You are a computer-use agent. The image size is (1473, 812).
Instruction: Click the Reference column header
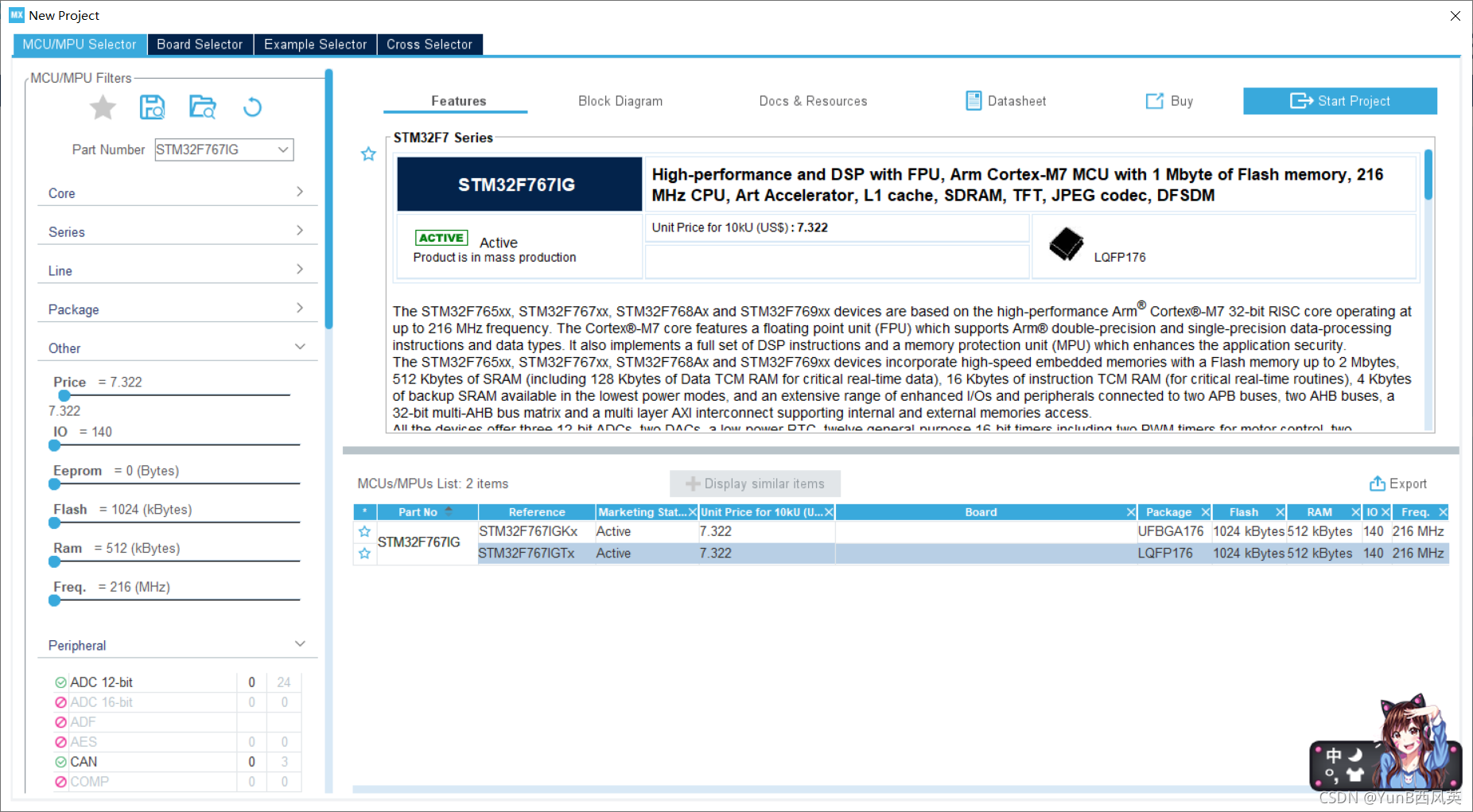(x=537, y=512)
